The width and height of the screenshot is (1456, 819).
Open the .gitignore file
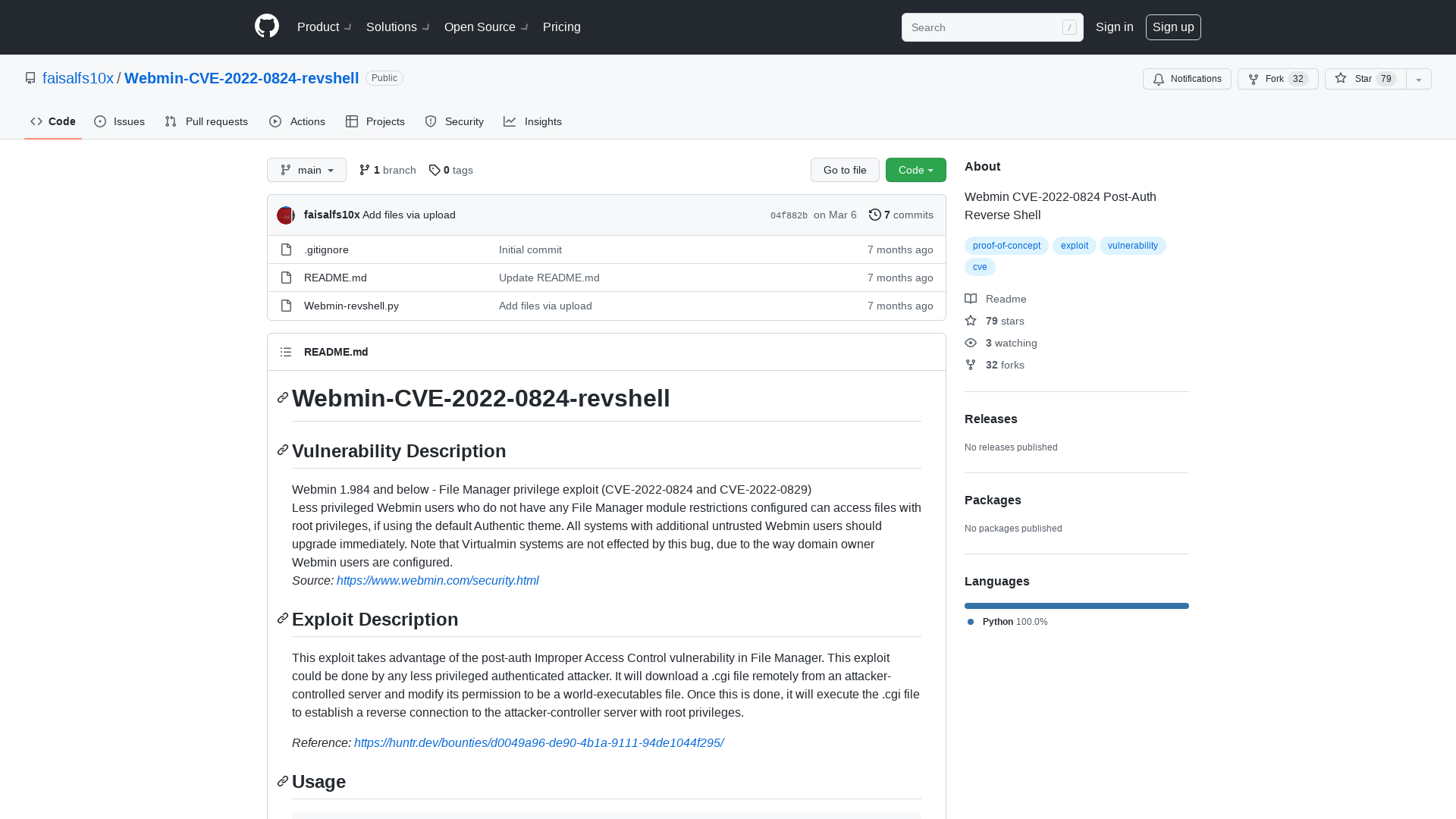[x=326, y=249]
